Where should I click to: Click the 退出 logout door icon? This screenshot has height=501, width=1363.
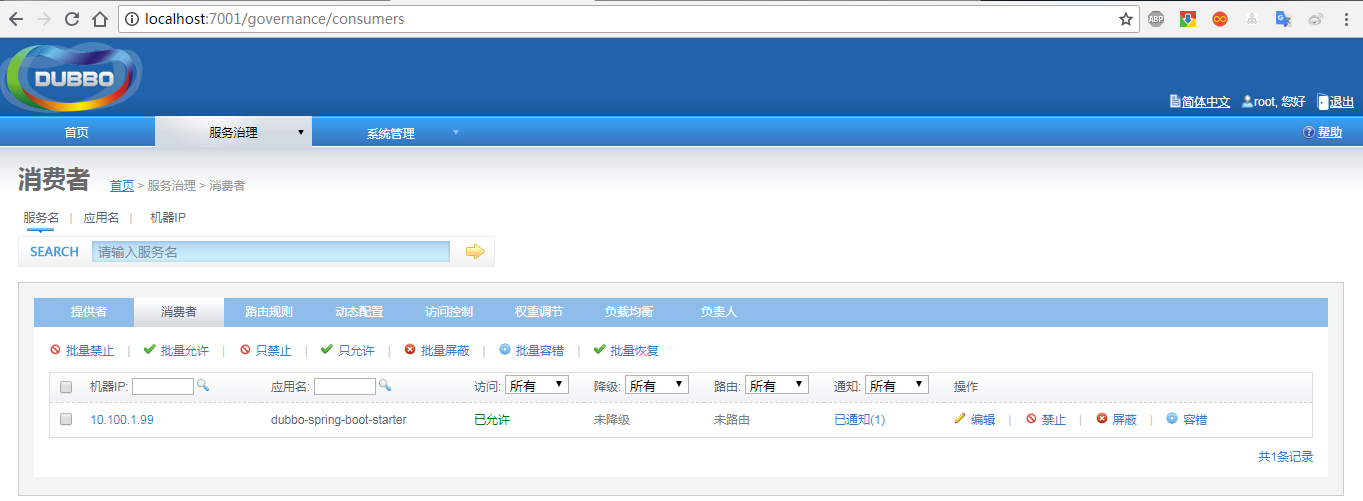point(1322,101)
